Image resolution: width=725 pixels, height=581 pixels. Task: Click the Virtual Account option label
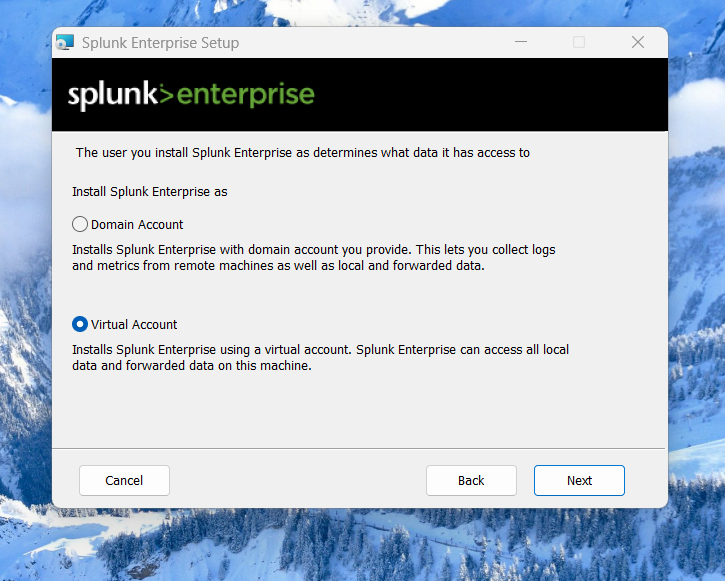[x=134, y=324]
